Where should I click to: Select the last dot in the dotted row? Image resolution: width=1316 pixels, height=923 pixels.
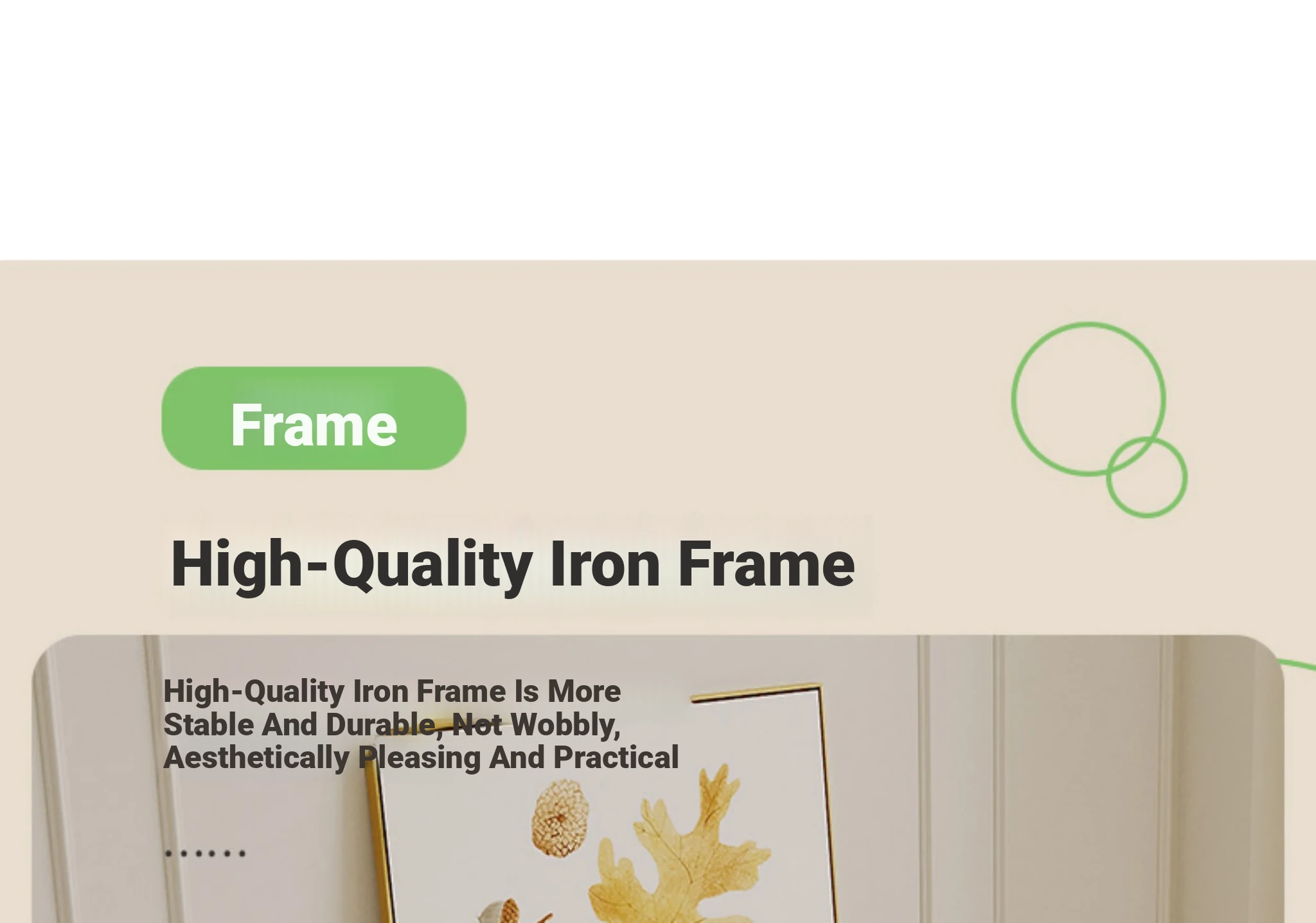pyautogui.click(x=242, y=854)
